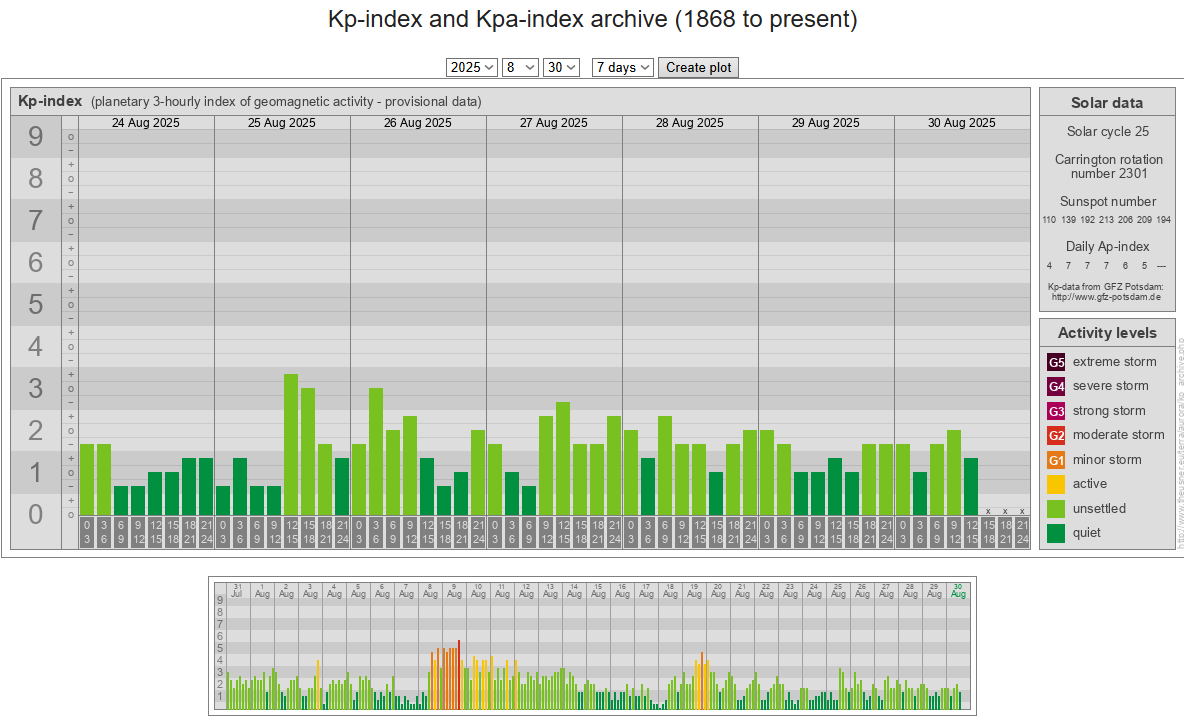Click the 31 Jul label in overview chart
Image resolution: width=1184 pixels, height=716 pixels.
[237, 590]
